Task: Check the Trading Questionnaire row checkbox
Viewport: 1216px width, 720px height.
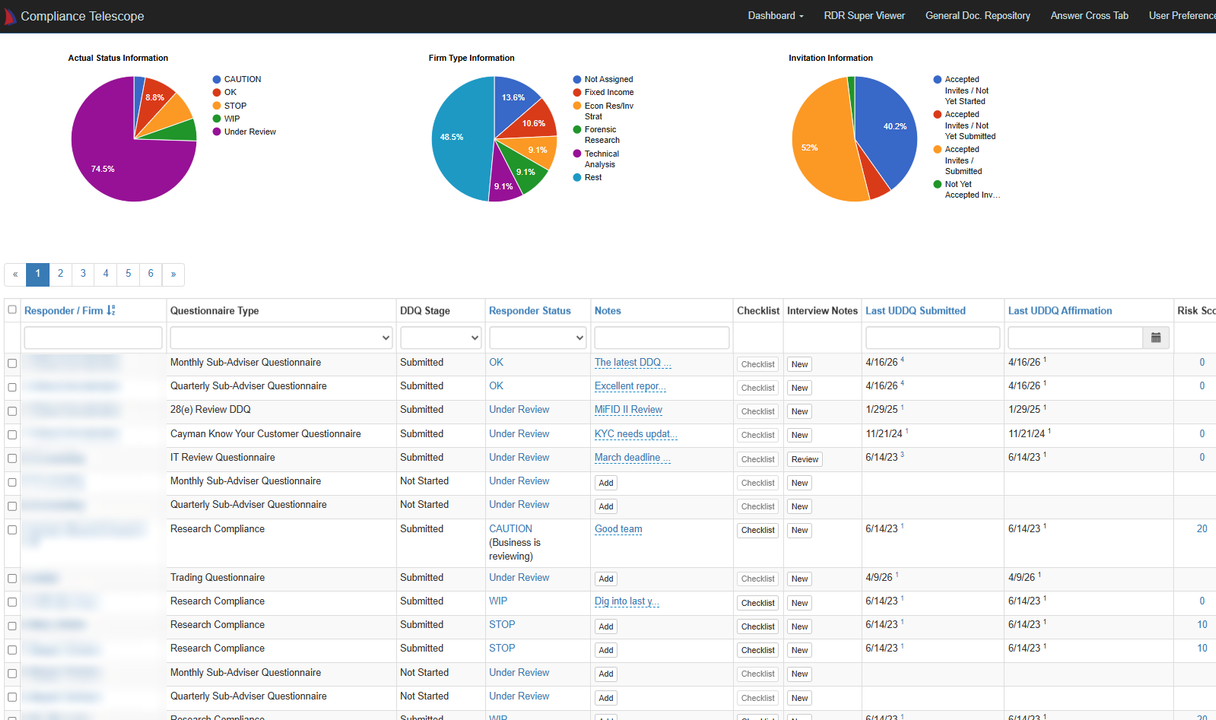Action: [x=12, y=579]
